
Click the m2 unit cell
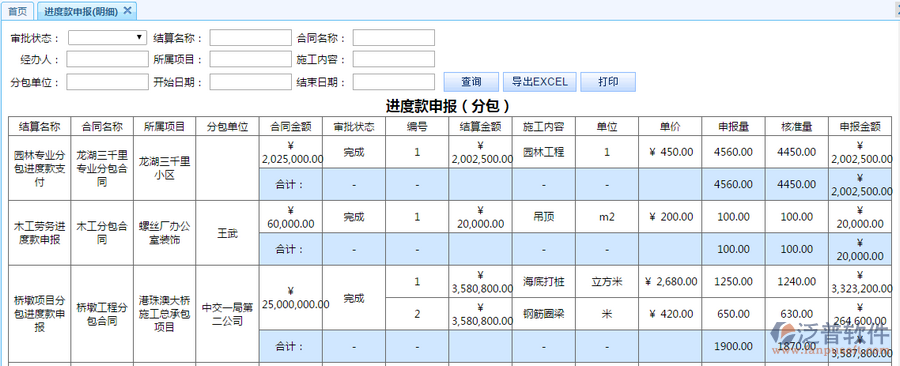click(x=607, y=217)
